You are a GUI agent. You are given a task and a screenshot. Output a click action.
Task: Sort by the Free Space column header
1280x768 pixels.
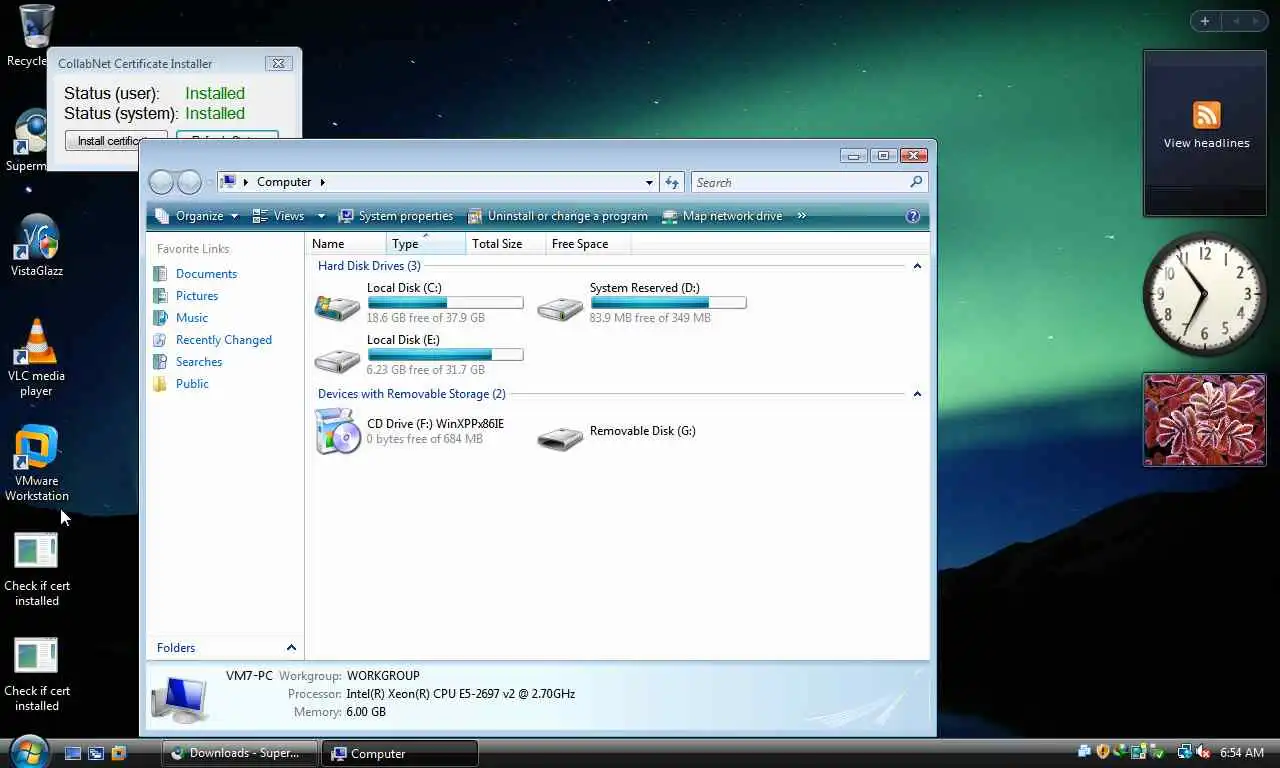590,244
